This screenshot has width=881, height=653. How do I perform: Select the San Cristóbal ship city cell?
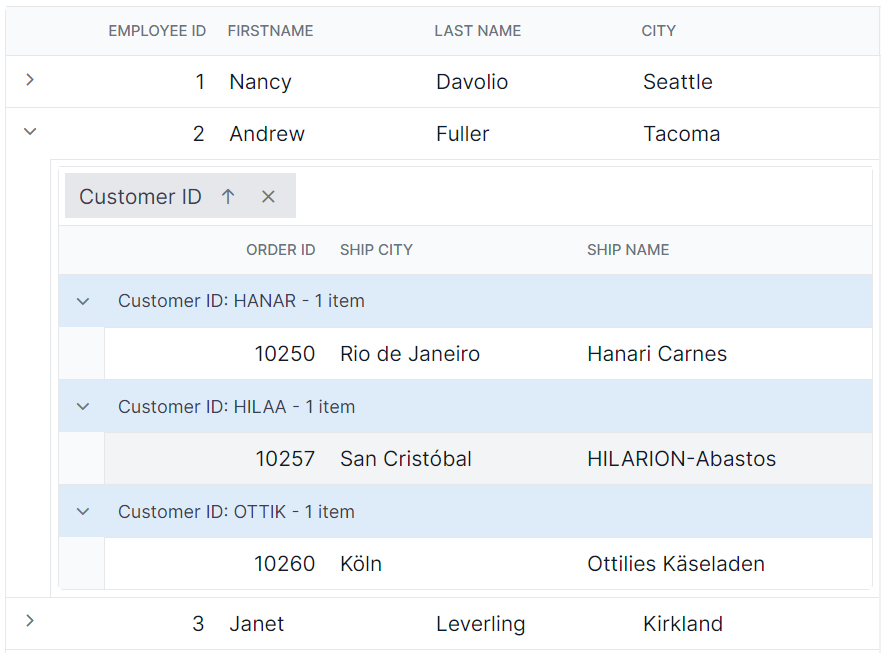406,459
